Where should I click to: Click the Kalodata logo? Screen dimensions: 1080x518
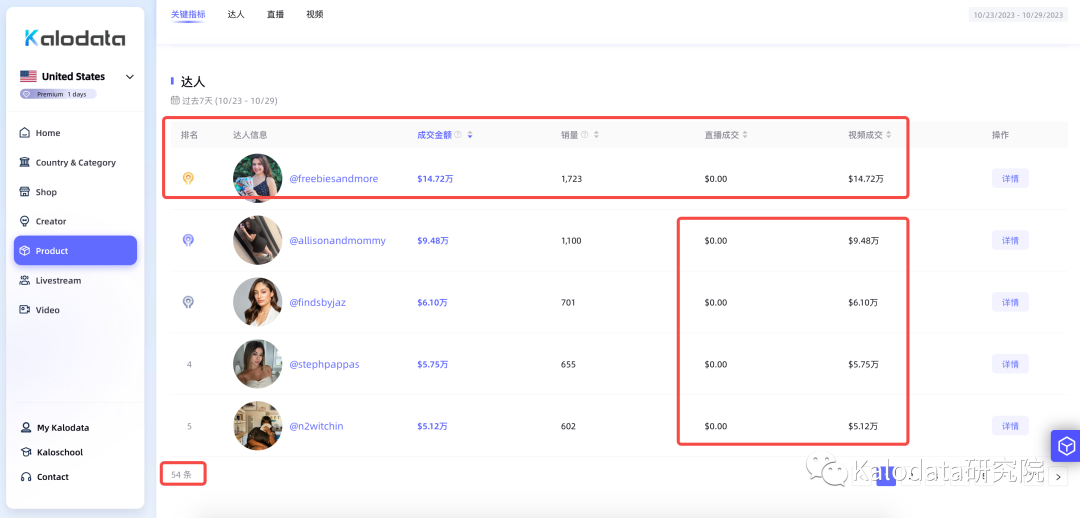pyautogui.click(x=75, y=38)
